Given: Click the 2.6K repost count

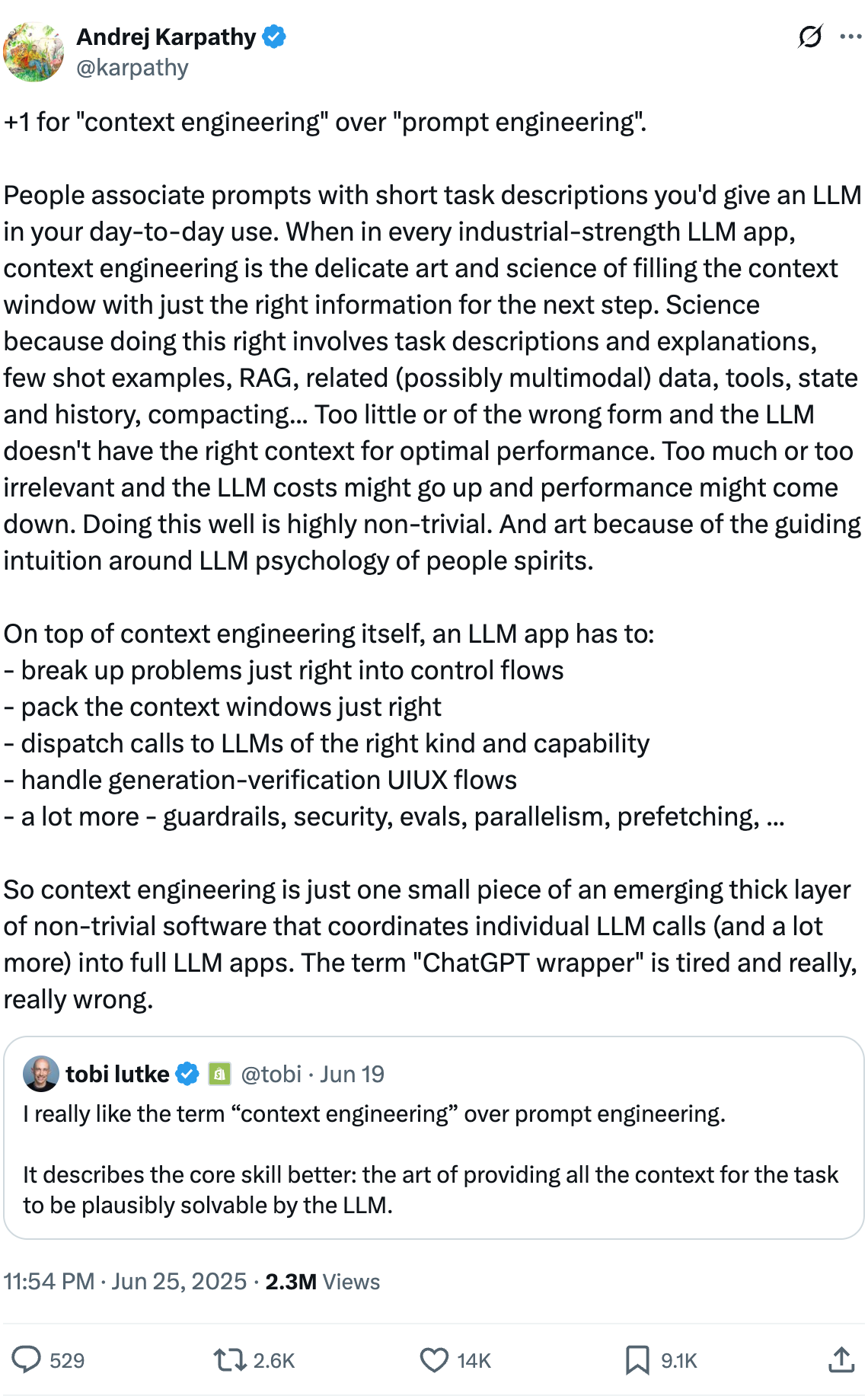Looking at the screenshot, I should point(273,1360).
